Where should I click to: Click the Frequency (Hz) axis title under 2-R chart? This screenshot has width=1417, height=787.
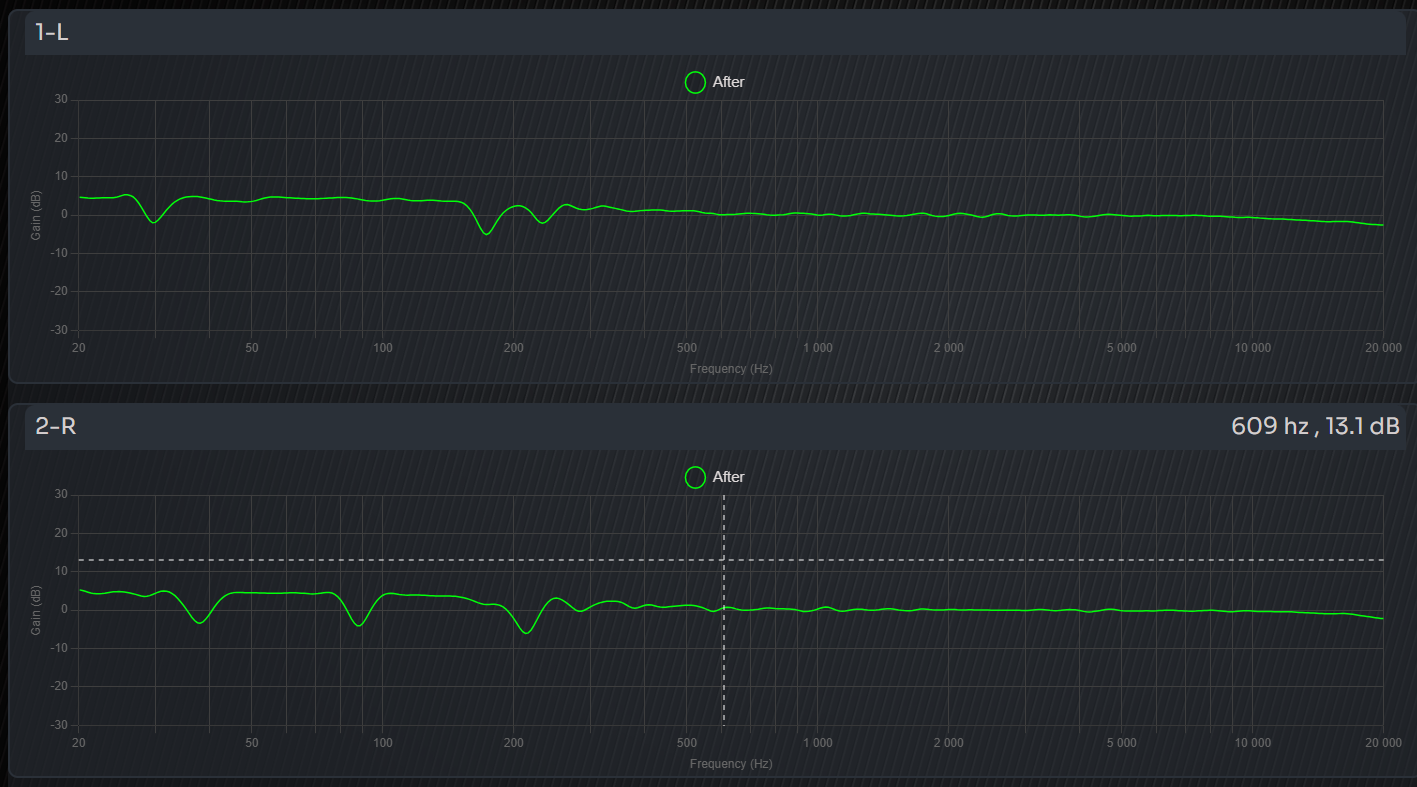(x=731, y=764)
